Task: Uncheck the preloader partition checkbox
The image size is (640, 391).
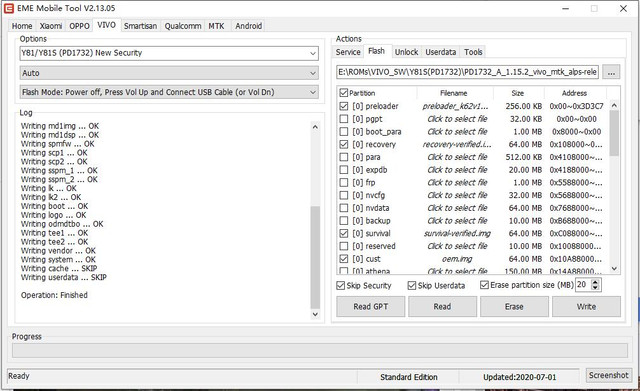Action: pos(344,106)
